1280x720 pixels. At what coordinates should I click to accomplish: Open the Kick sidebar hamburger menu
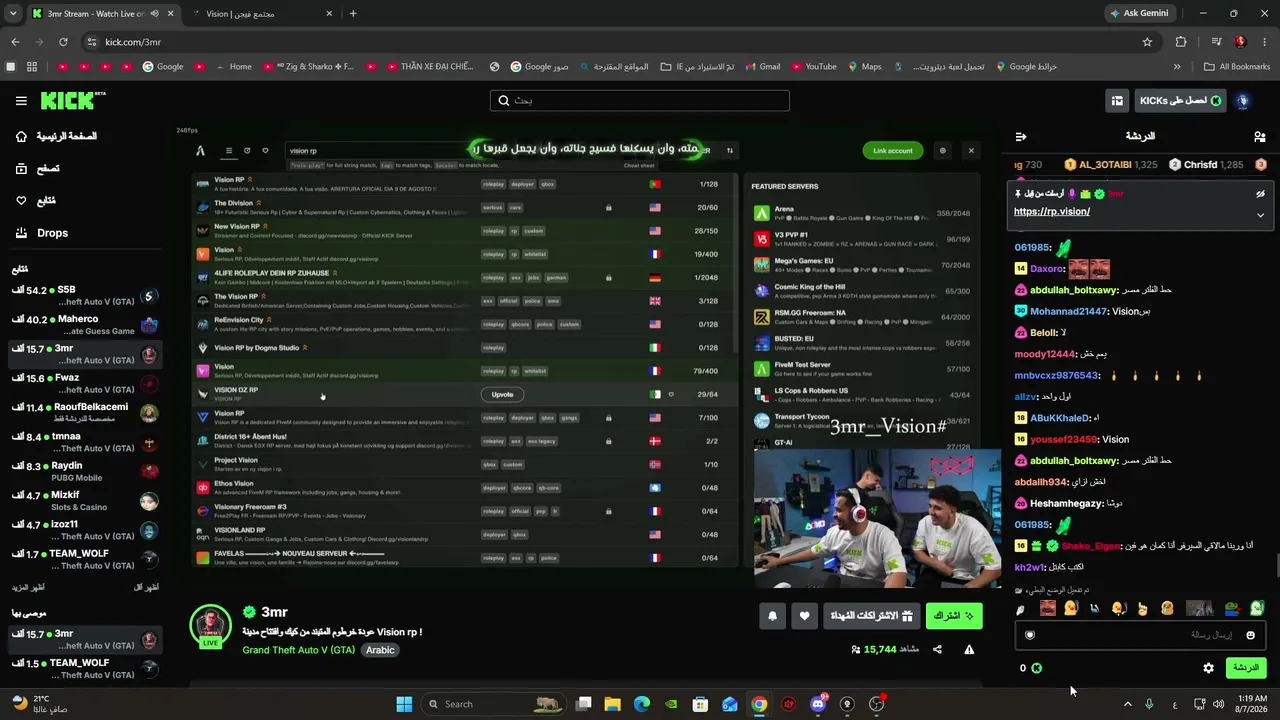pos(21,100)
